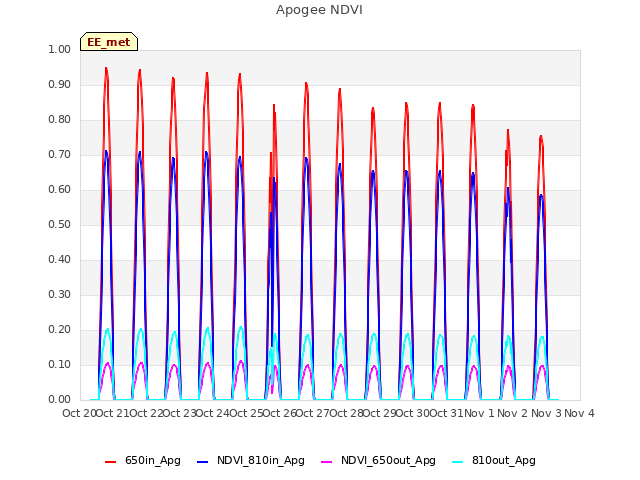Click the Oct 26 x-axis date label
Screen dimensions: 640x480
280,413
